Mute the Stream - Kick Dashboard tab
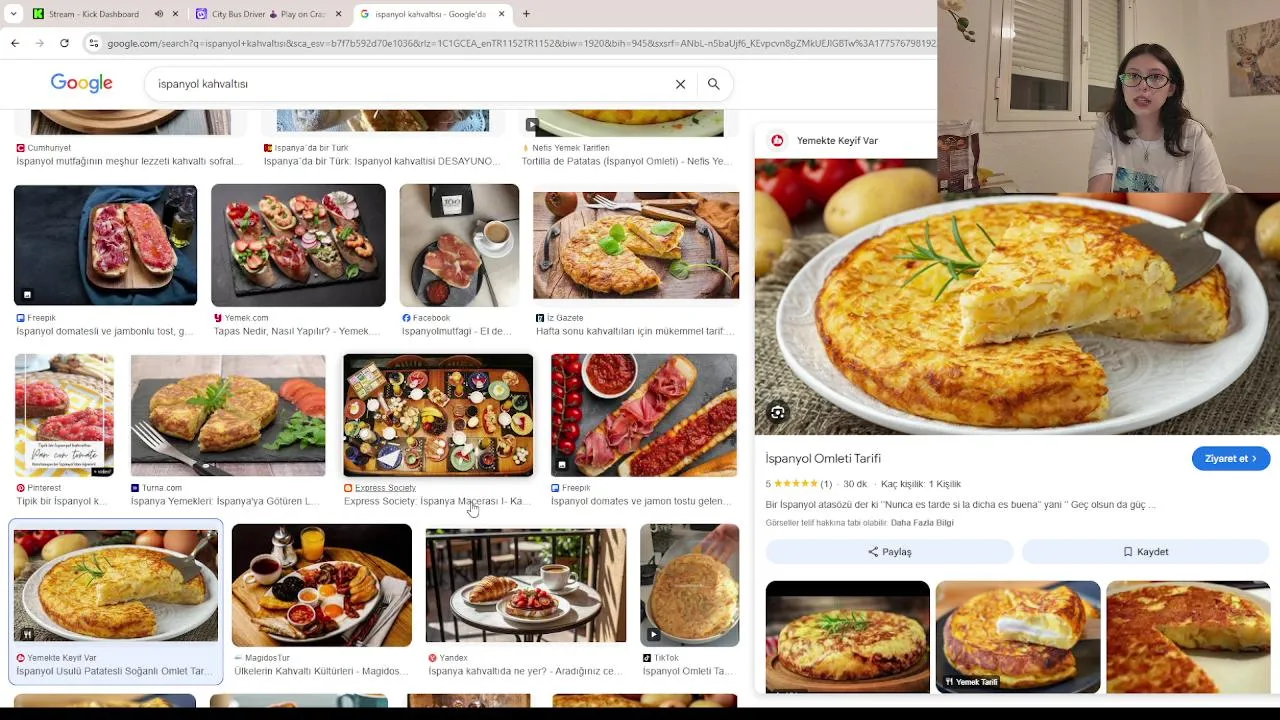The width and height of the screenshot is (1280, 720). click(x=158, y=14)
